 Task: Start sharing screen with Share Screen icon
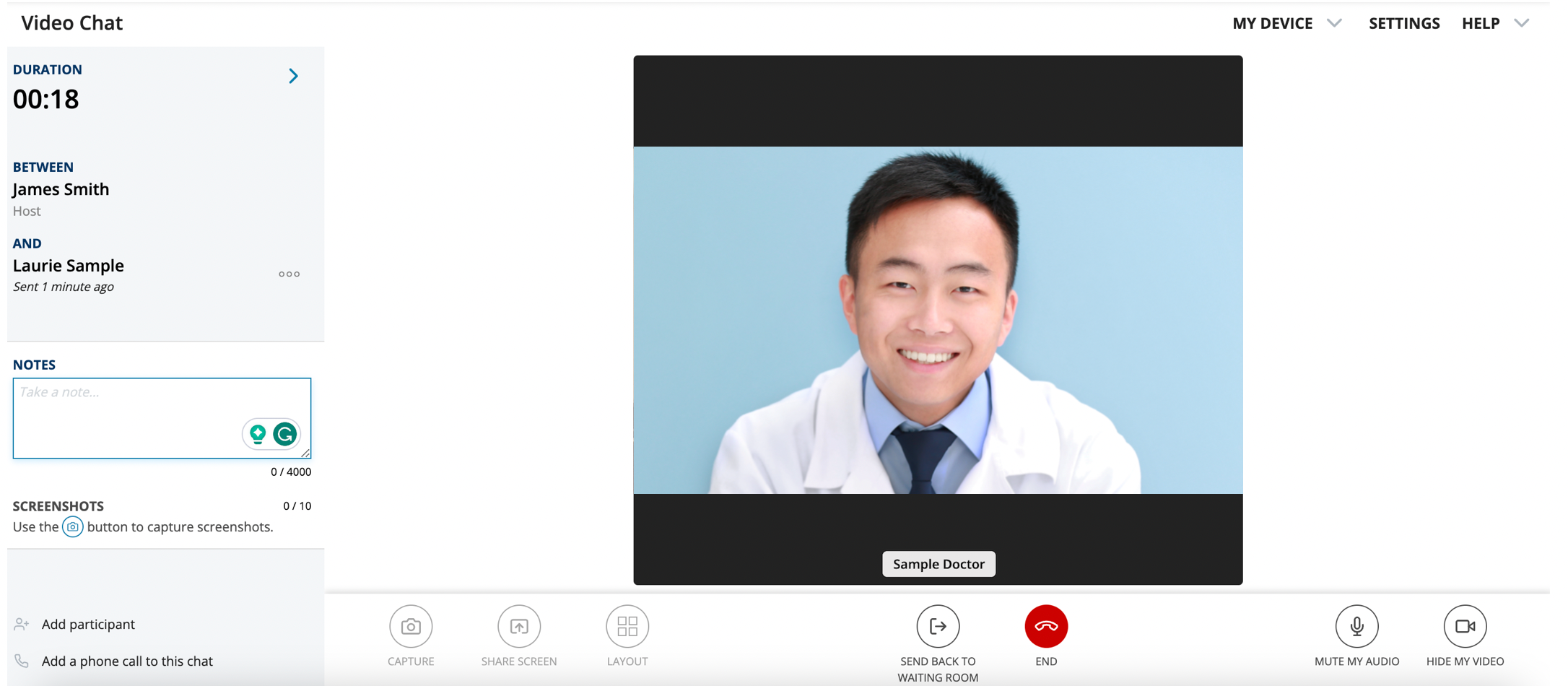(518, 626)
